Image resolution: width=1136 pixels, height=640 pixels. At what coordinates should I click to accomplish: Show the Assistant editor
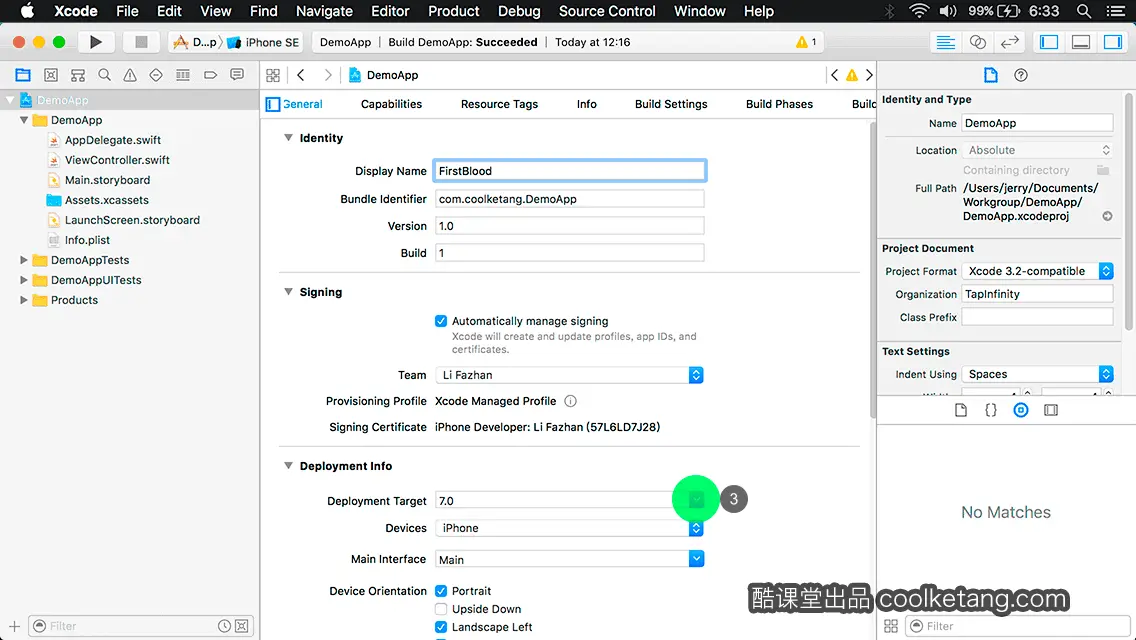(x=977, y=42)
